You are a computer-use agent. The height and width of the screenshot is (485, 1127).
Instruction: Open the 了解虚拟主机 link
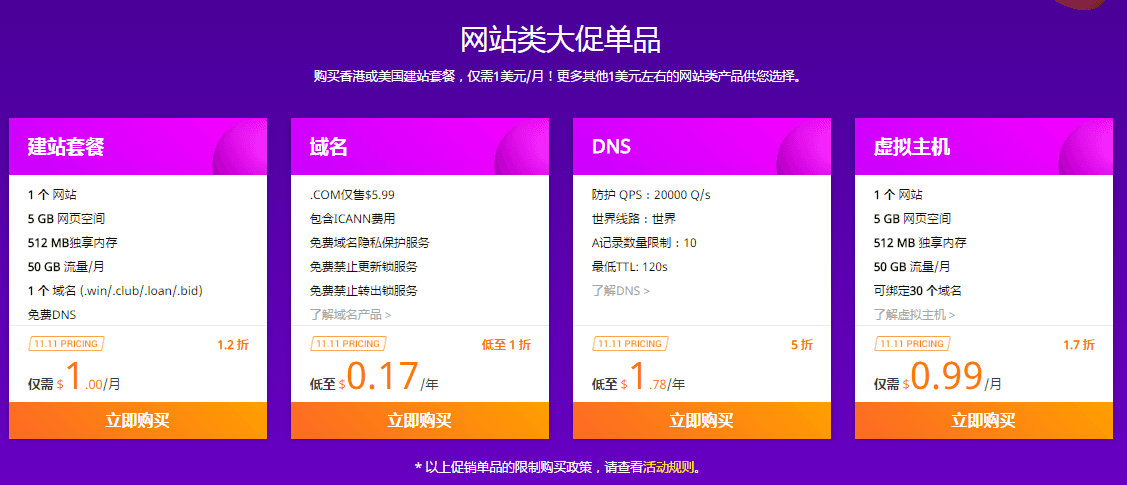tap(914, 314)
